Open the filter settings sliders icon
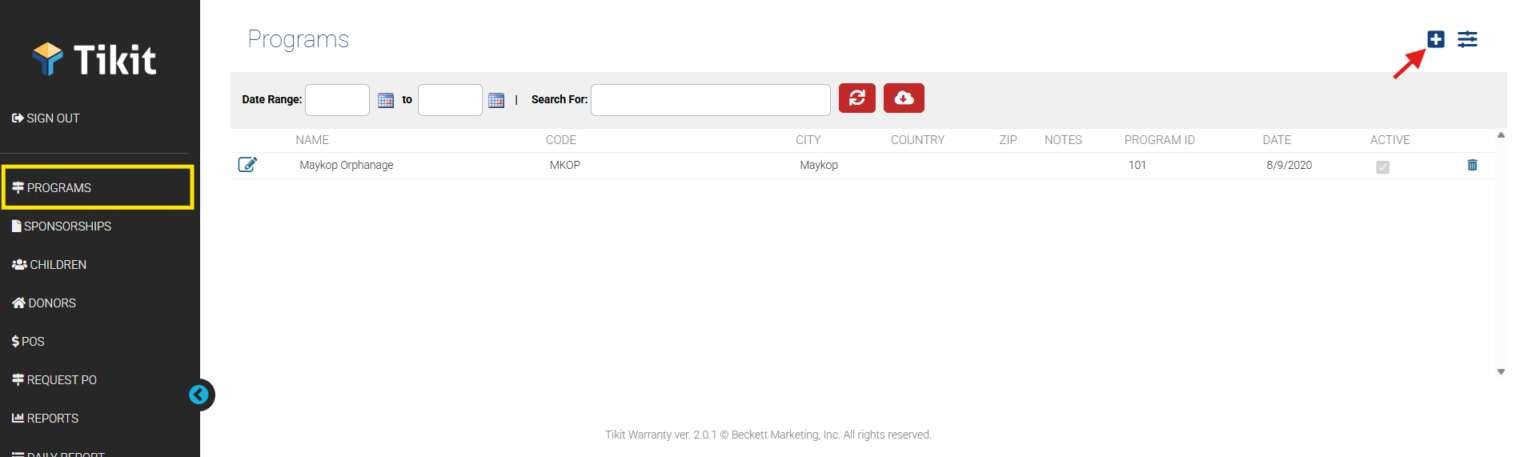This screenshot has height=457, width=1536. (x=1467, y=39)
